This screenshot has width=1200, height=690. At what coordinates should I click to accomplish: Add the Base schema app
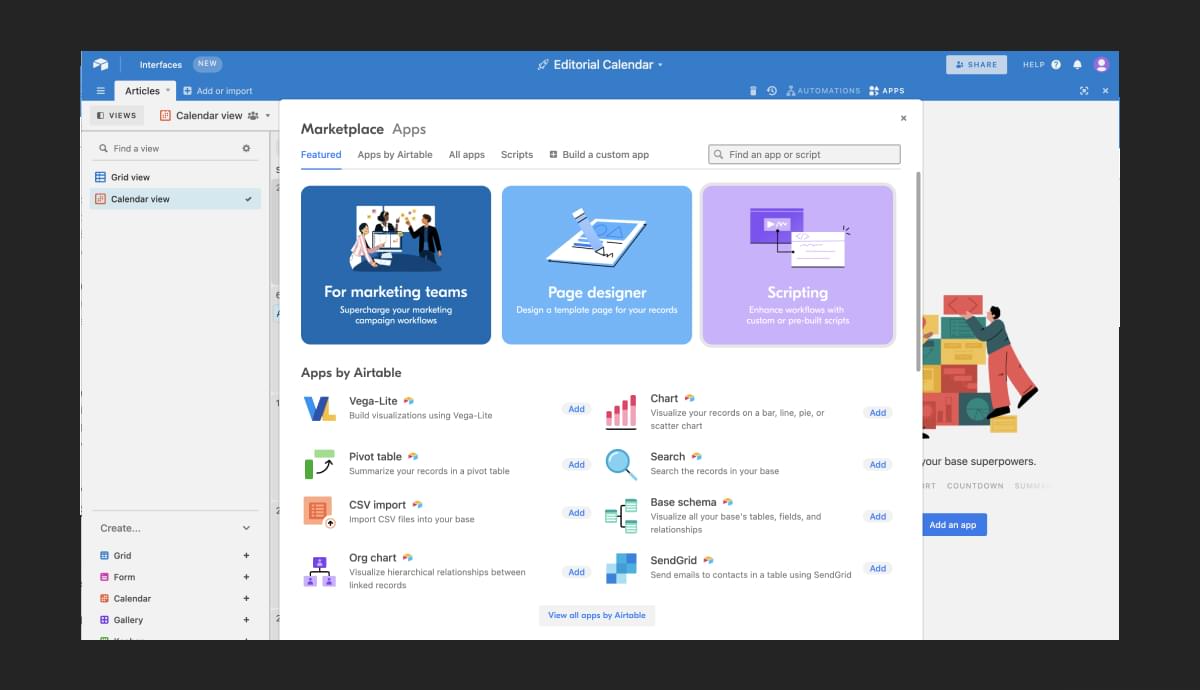tap(877, 517)
